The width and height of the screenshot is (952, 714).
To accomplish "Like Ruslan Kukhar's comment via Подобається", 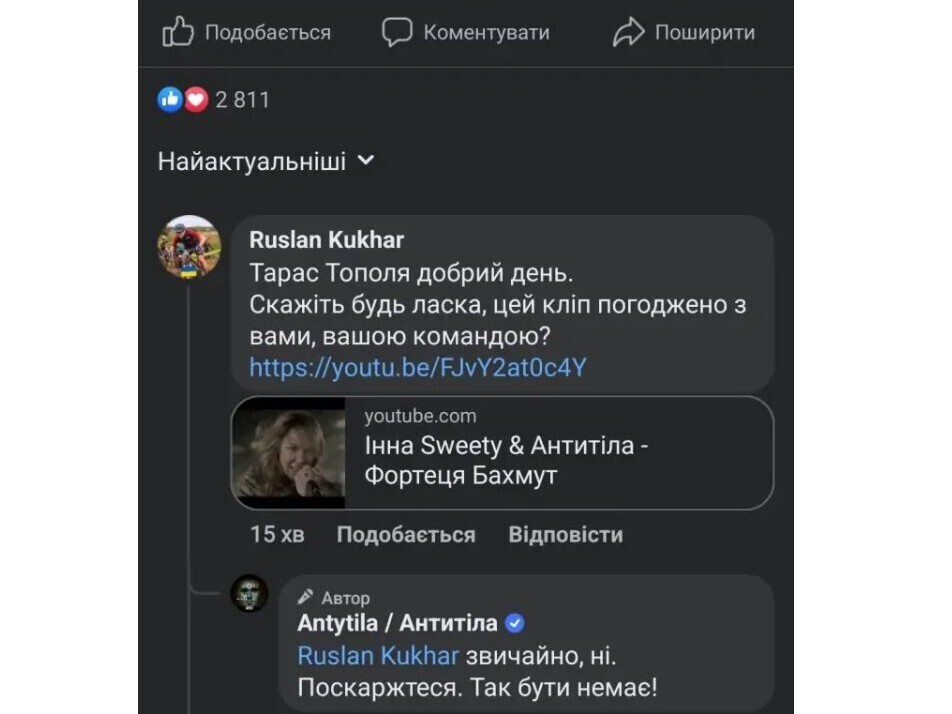I will pos(405,535).
